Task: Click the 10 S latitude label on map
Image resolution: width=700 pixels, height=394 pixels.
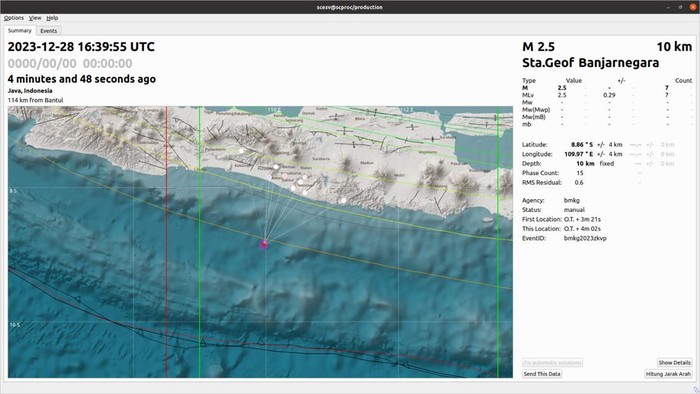Action: click(x=14, y=325)
